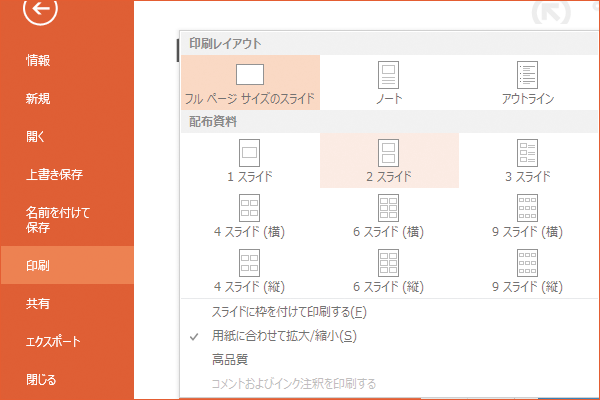Open the エクスポート backstage tab
The height and width of the screenshot is (400, 600).
[67, 341]
